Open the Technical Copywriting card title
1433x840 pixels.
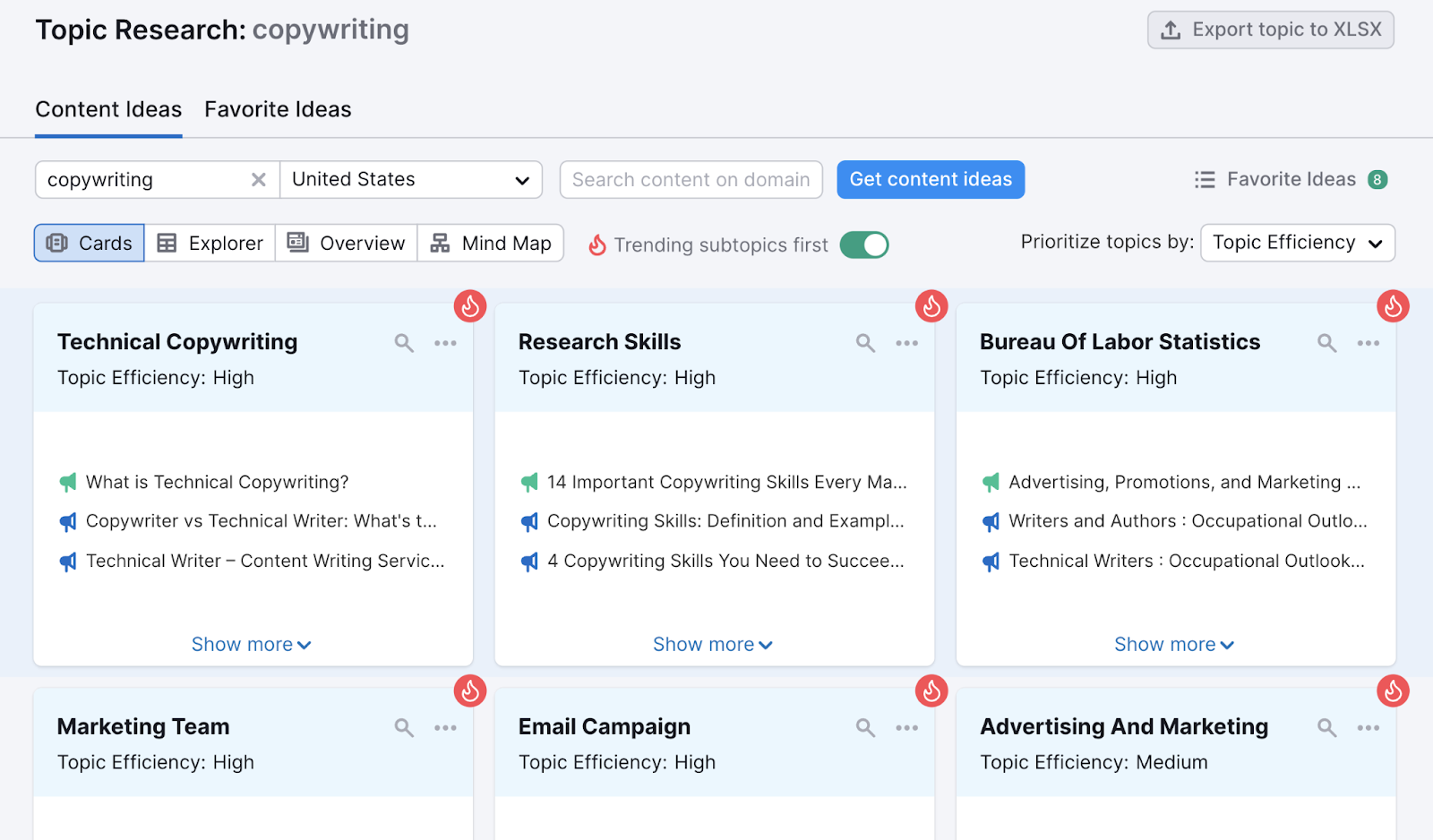(x=177, y=342)
